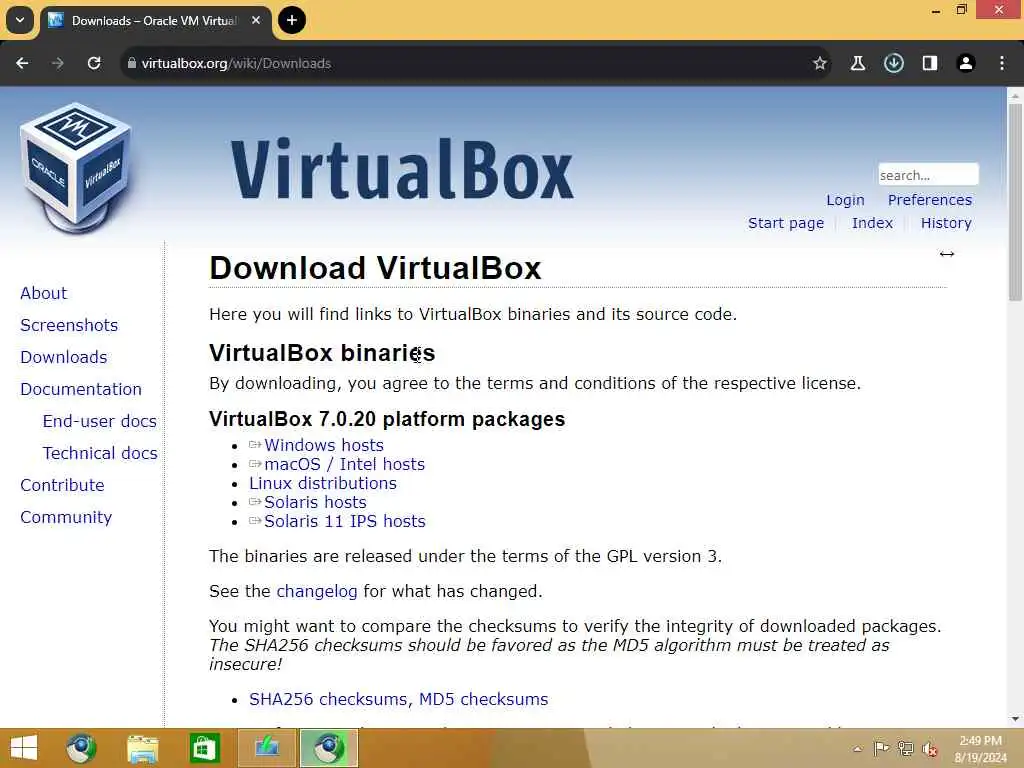Open the profile avatar icon
This screenshot has width=1024, height=768.
coord(965,63)
